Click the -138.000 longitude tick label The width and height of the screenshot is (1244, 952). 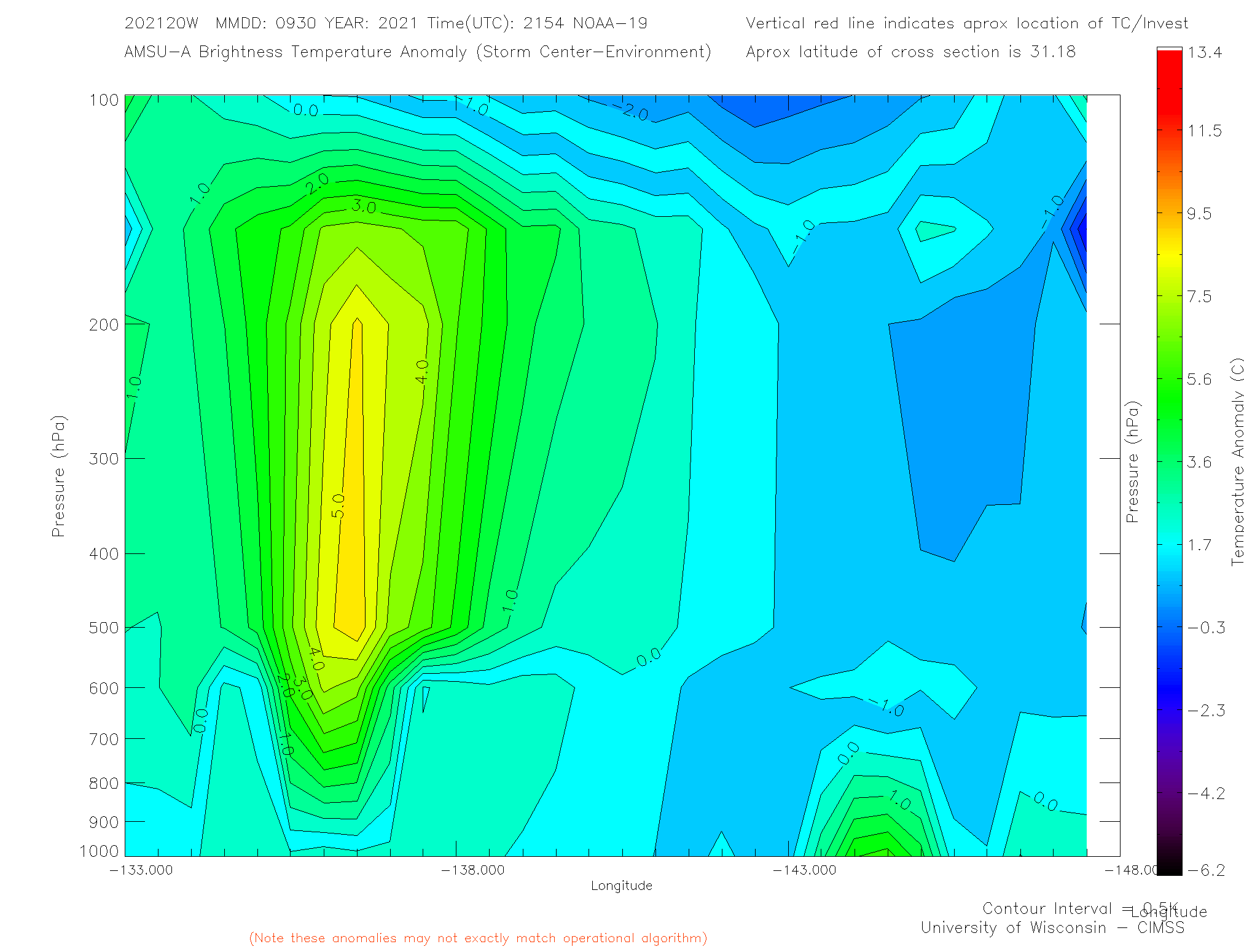(x=473, y=870)
